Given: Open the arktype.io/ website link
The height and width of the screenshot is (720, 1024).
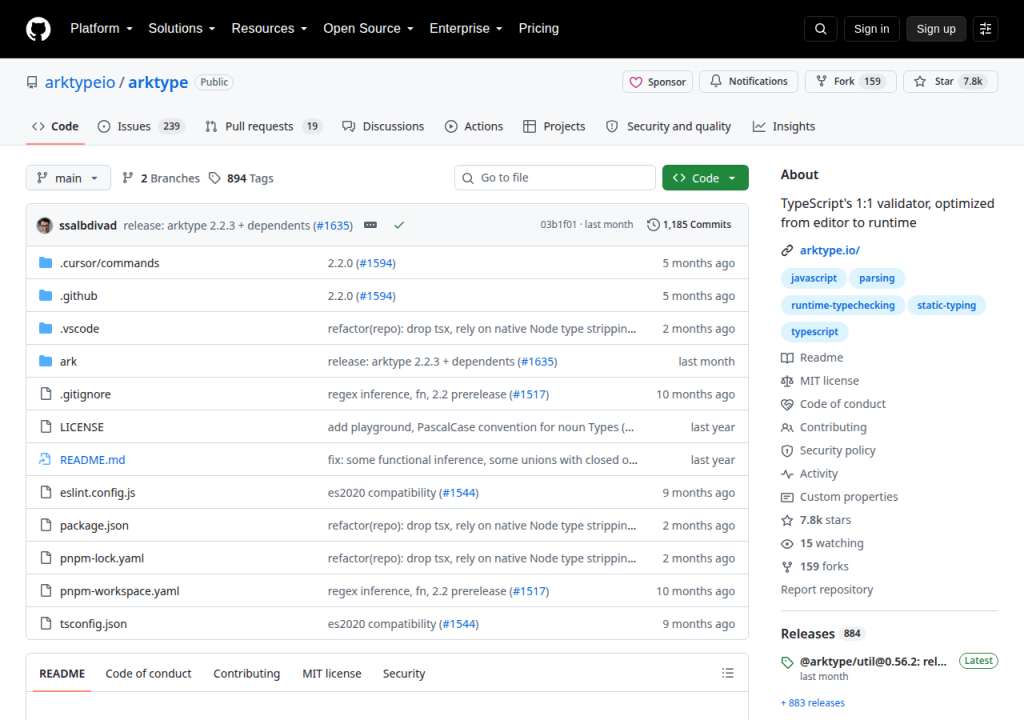Looking at the screenshot, I should click(829, 250).
